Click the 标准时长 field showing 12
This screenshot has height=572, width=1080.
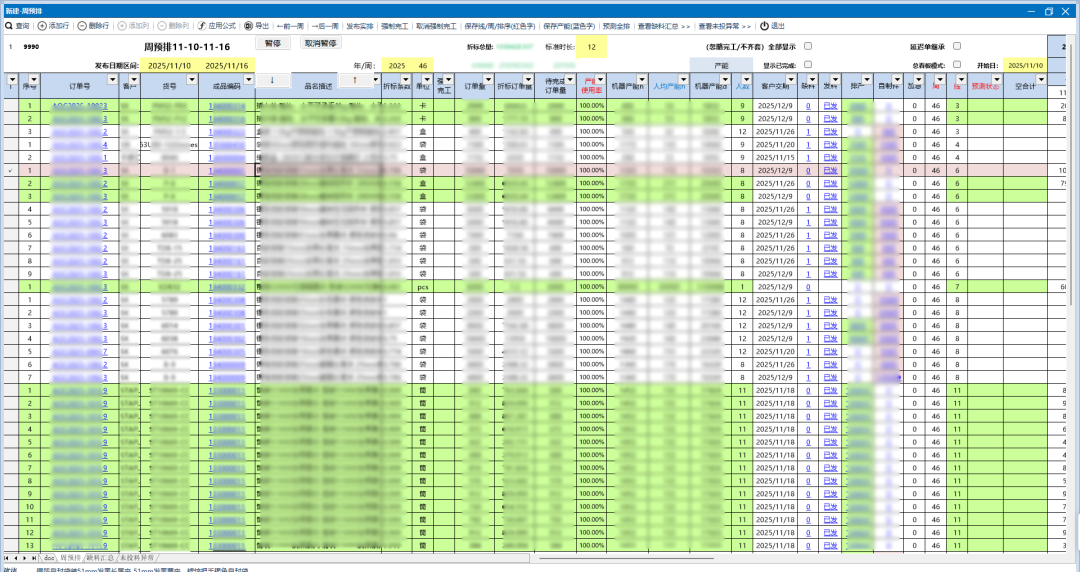tap(592, 47)
